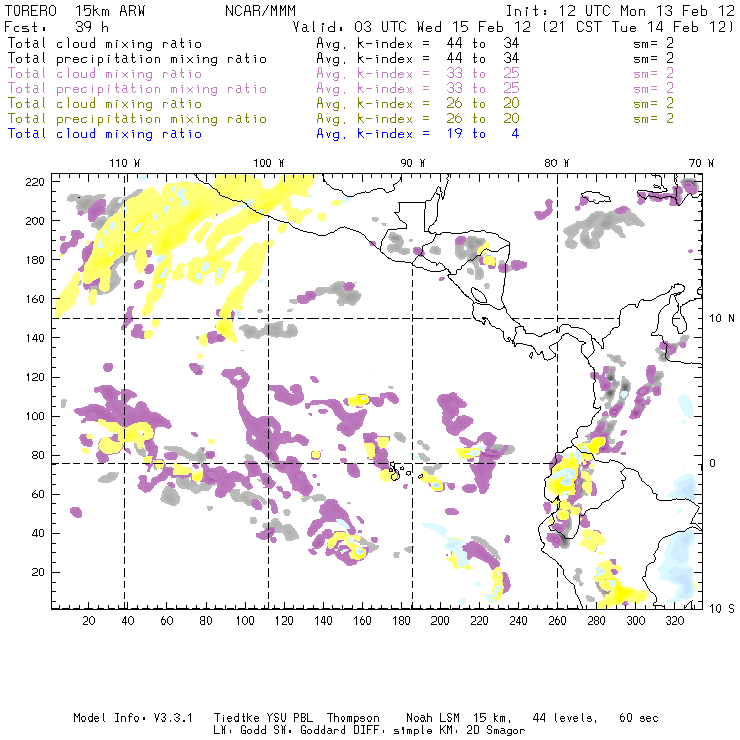Click the '180' tick on the horizontal axis
This screenshot has height=740, width=740.
pyautogui.click(x=401, y=621)
